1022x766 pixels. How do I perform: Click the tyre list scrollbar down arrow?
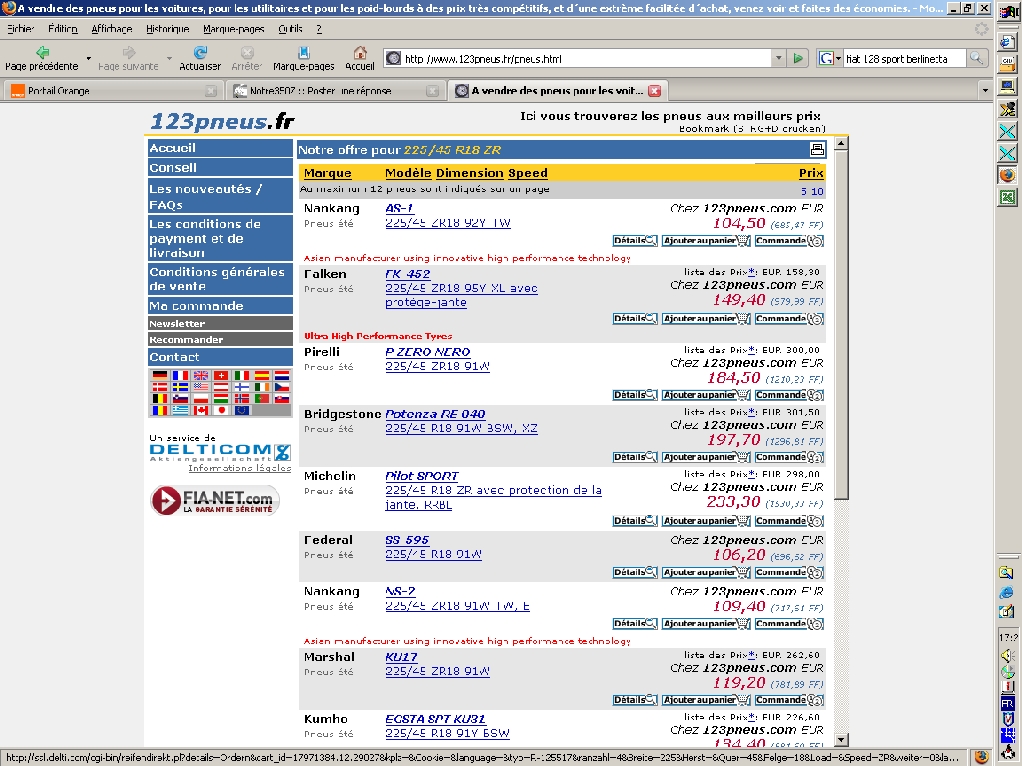[841, 739]
